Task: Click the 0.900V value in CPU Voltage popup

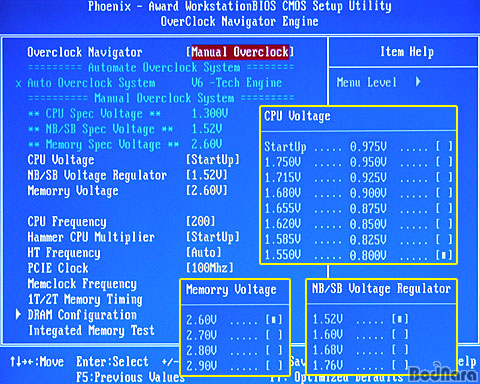Action: tap(368, 193)
